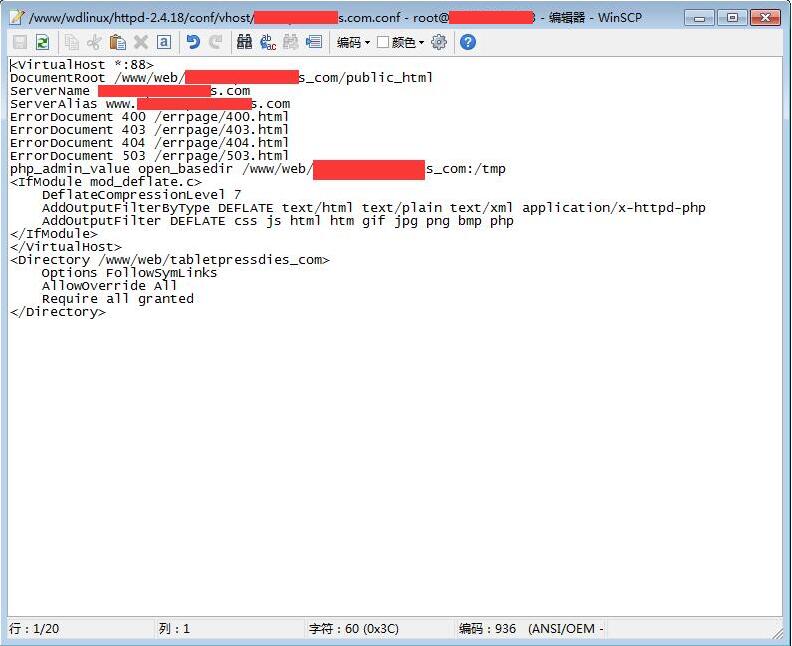This screenshot has height=646, width=792.
Task: Minimize the WinSCP editor window
Action: click(700, 18)
